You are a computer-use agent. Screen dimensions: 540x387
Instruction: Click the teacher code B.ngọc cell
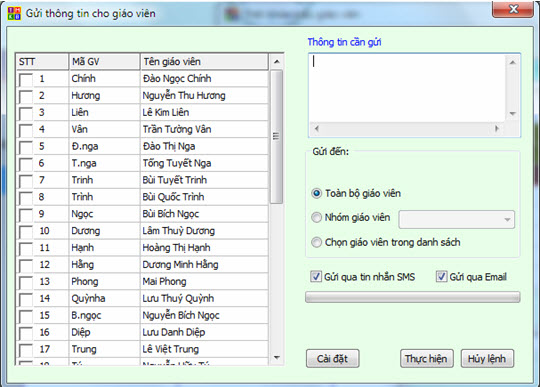[105, 315]
